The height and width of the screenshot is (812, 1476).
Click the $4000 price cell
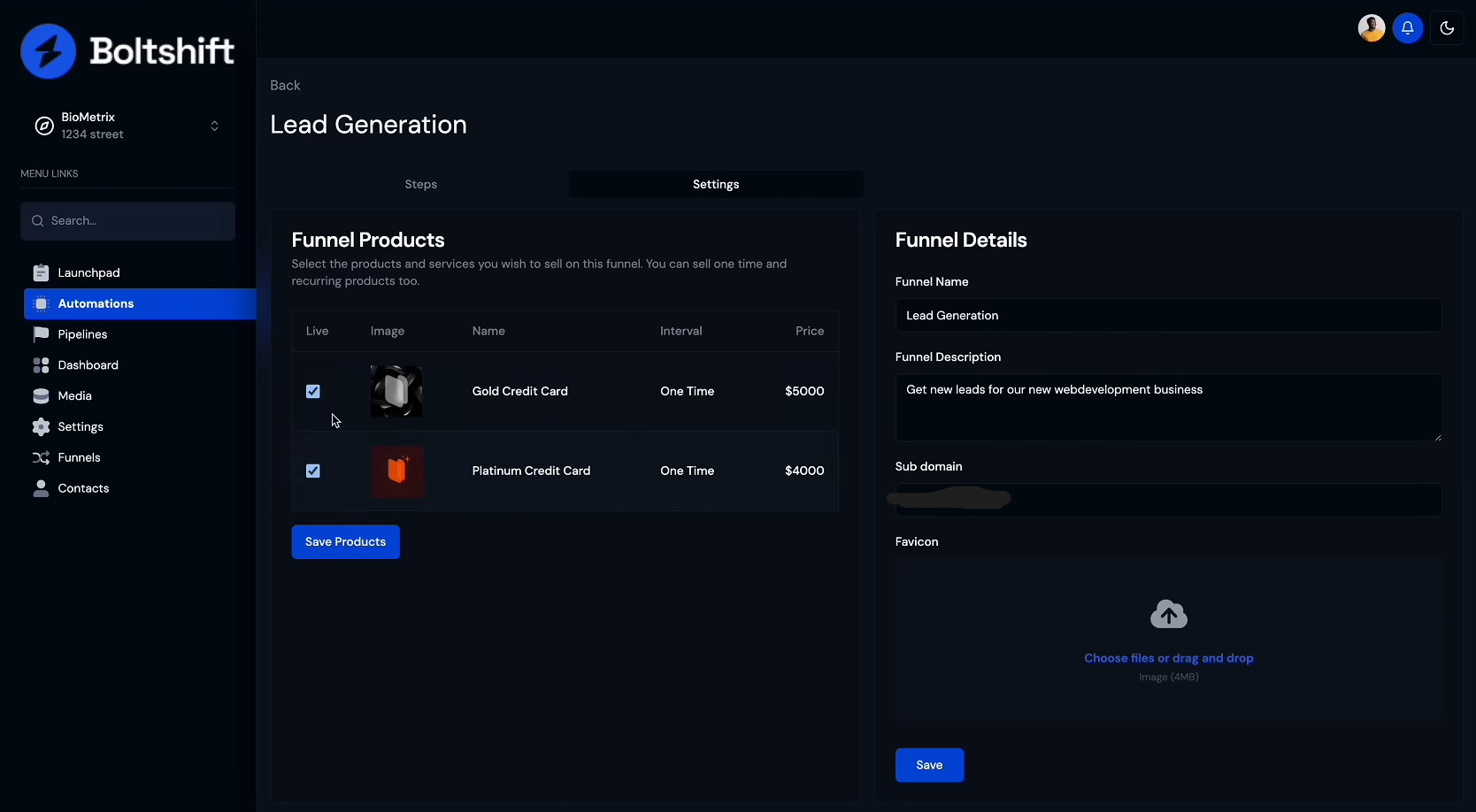tap(804, 471)
